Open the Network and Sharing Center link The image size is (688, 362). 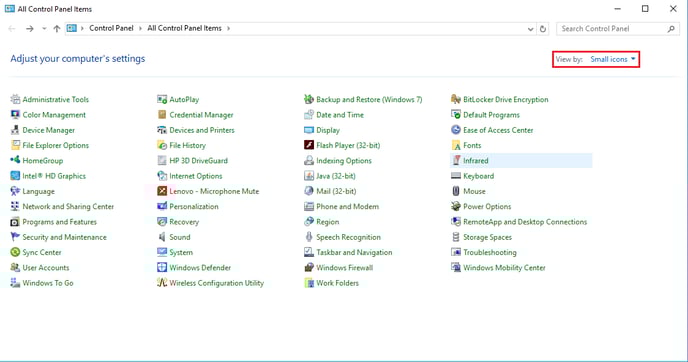[68, 207]
